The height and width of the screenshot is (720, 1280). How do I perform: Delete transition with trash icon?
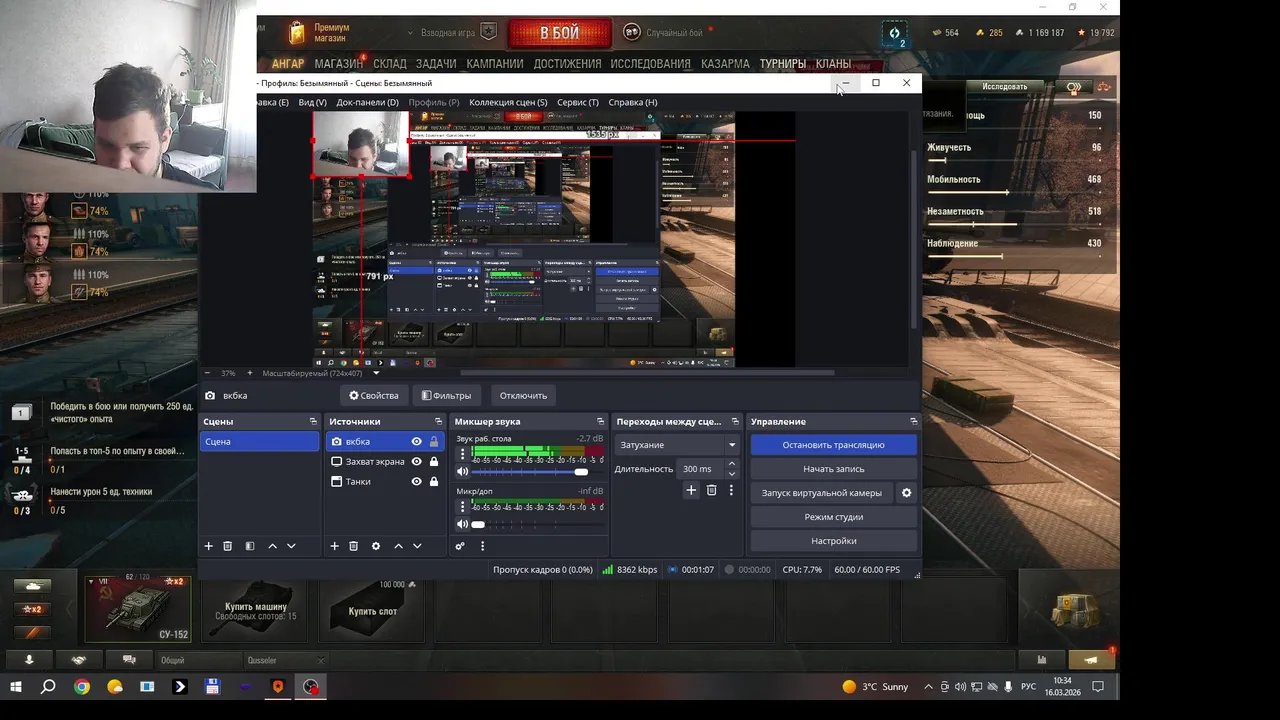[712, 490]
